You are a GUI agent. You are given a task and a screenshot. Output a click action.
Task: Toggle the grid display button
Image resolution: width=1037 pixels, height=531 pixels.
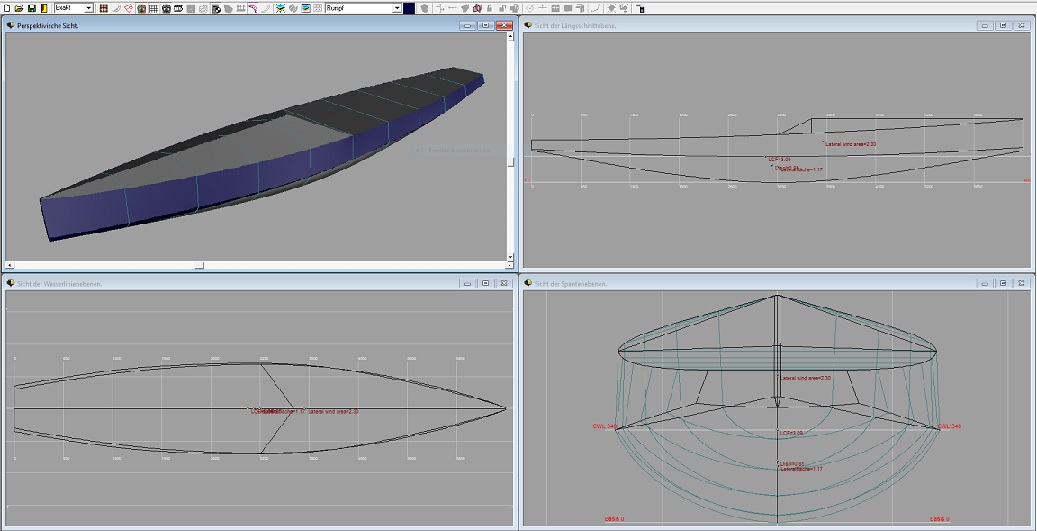[x=153, y=8]
